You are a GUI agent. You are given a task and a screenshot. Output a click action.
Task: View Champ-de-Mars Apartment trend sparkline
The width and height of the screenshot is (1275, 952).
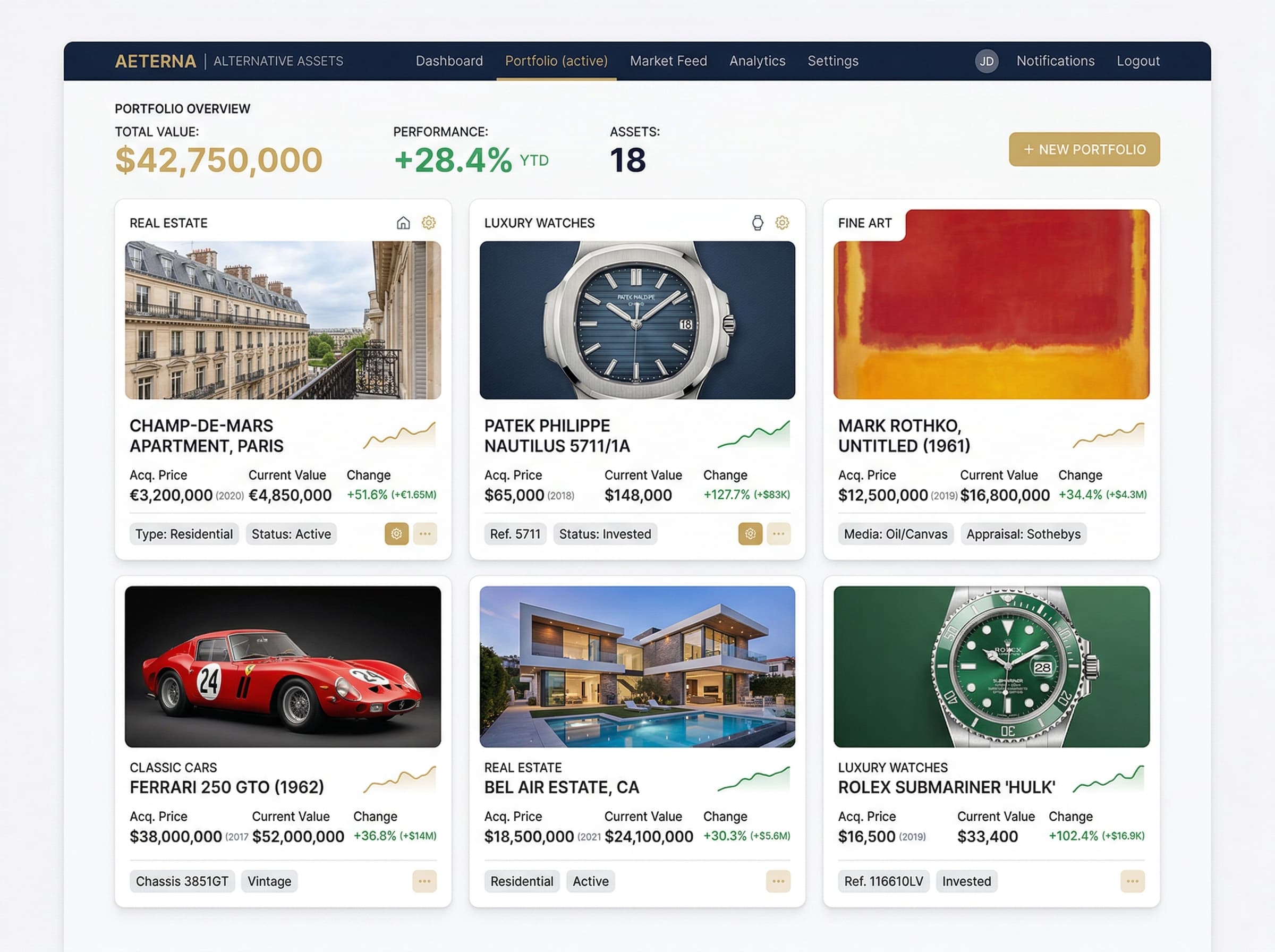399,436
